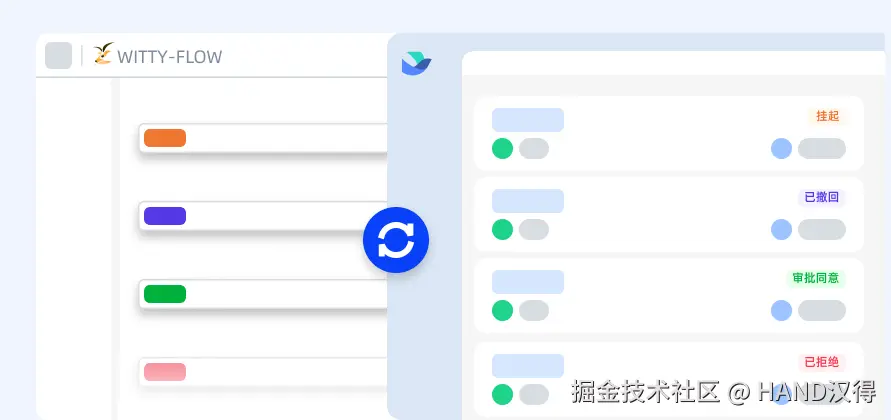Viewport: 891px width, 420px height.
Task: Select the 已撤回 status tag
Action: (822, 197)
